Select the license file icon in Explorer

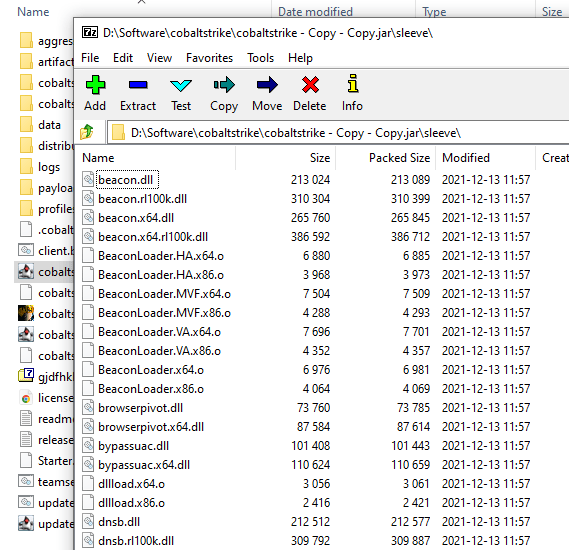(x=26, y=398)
